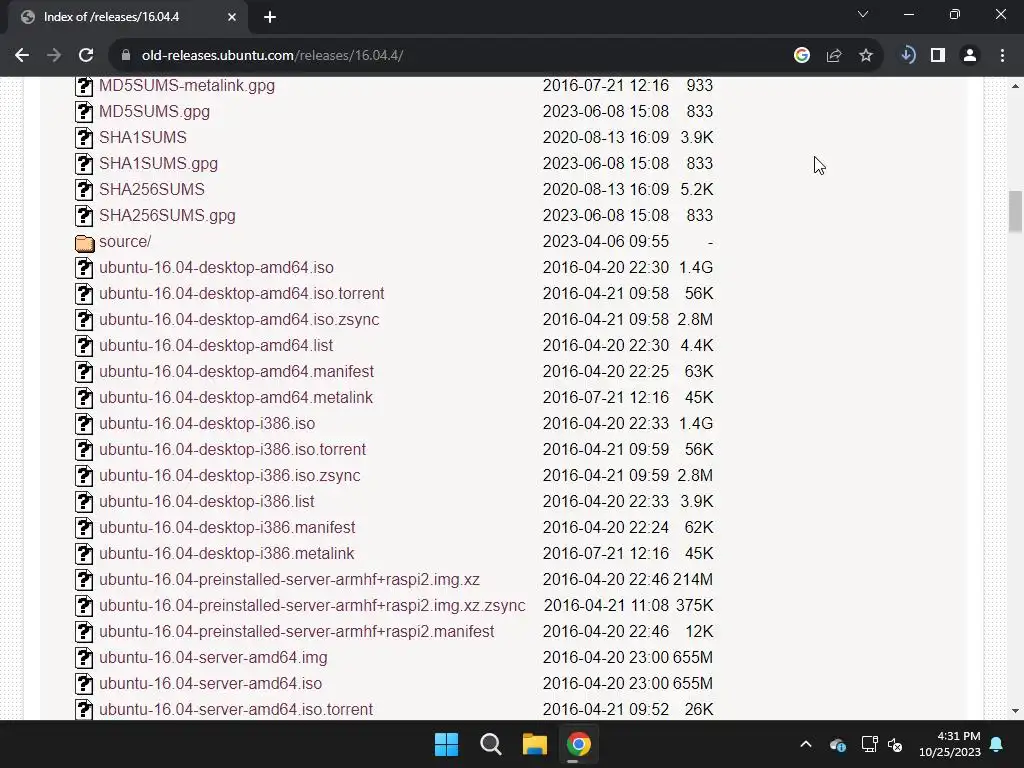Open the MD5SUMS-metalink.gpg link
Screen dimensions: 1024x768
[x=187, y=86]
